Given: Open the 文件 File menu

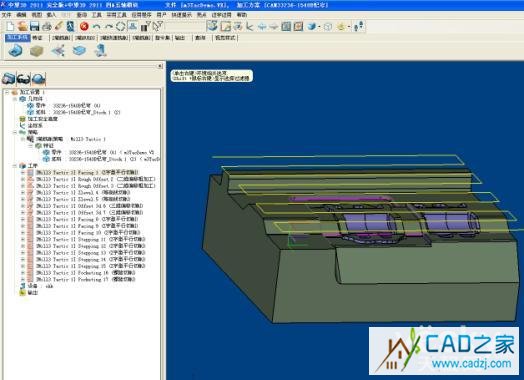Looking at the screenshot, I should coord(6,15).
